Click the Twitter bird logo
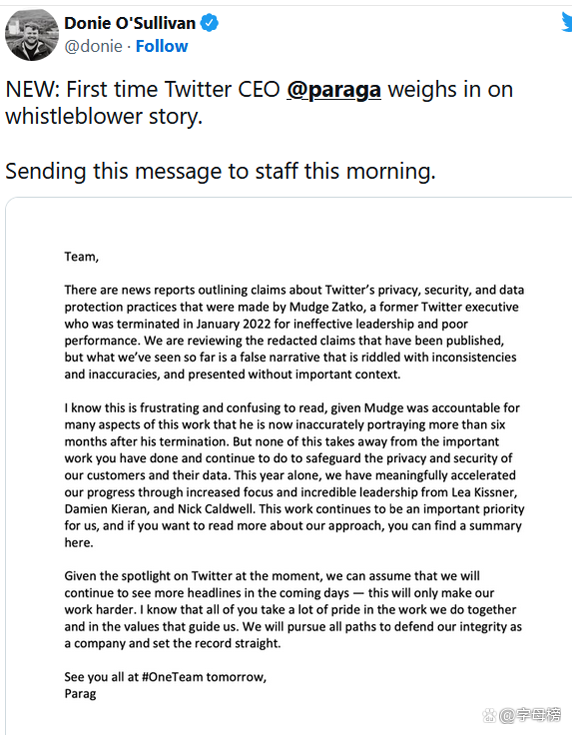 coord(566,21)
